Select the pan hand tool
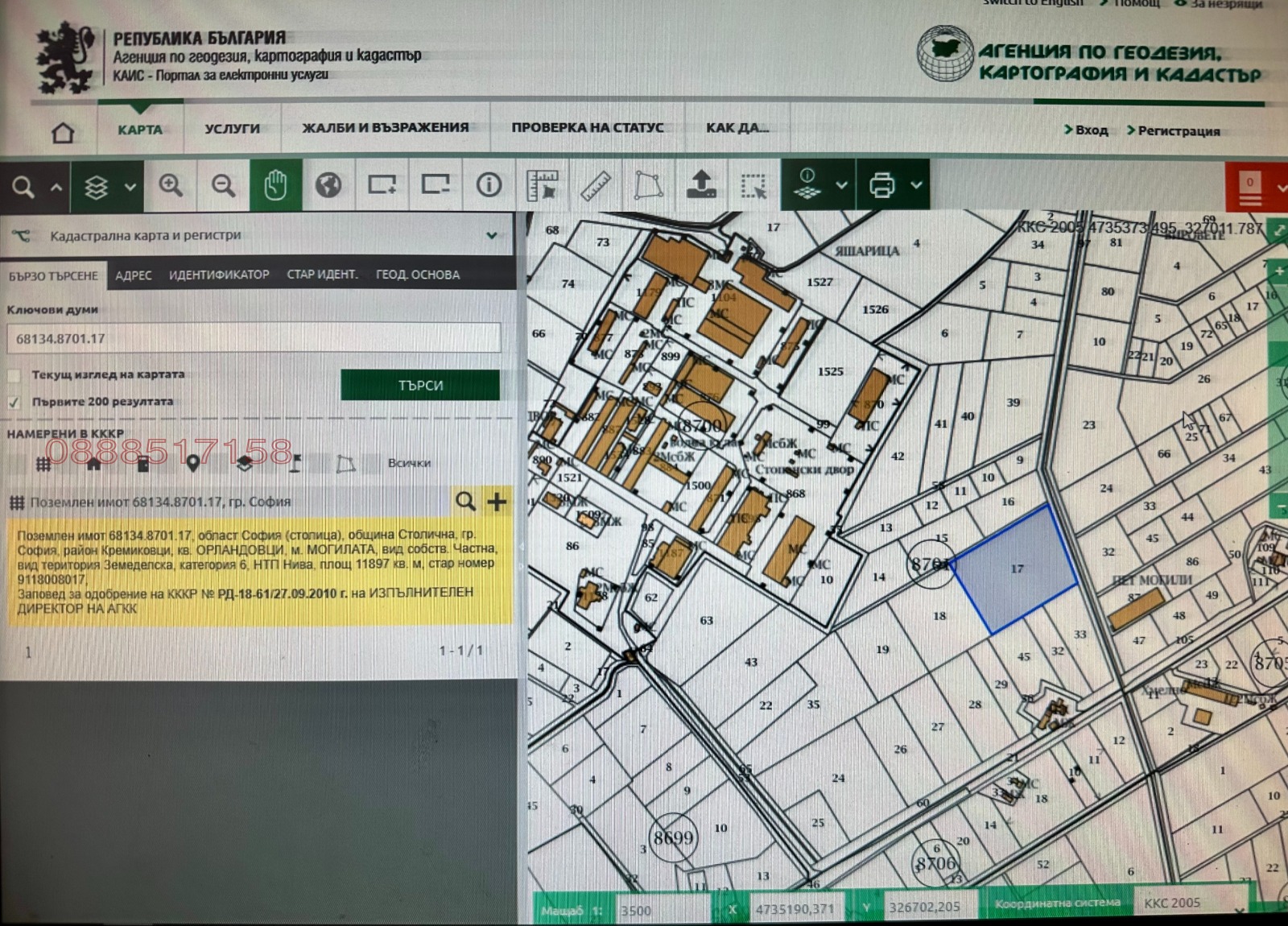Image resolution: width=1288 pixels, height=926 pixels. pos(275,186)
